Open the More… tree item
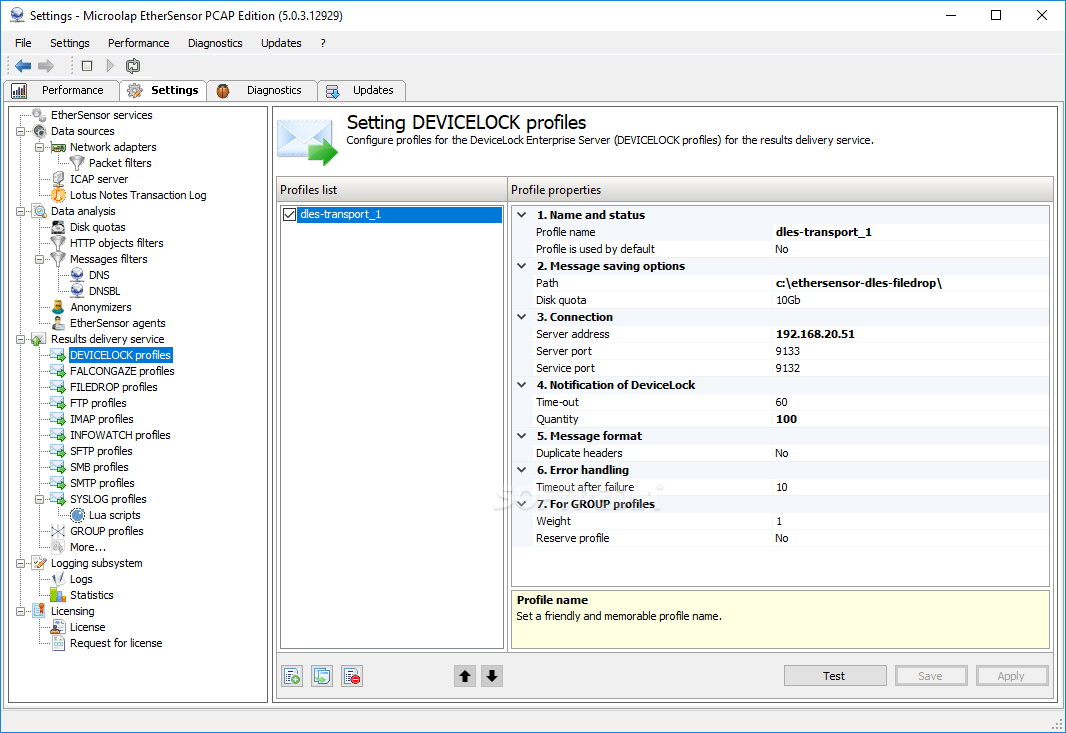This screenshot has height=733, width=1066. 88,547
